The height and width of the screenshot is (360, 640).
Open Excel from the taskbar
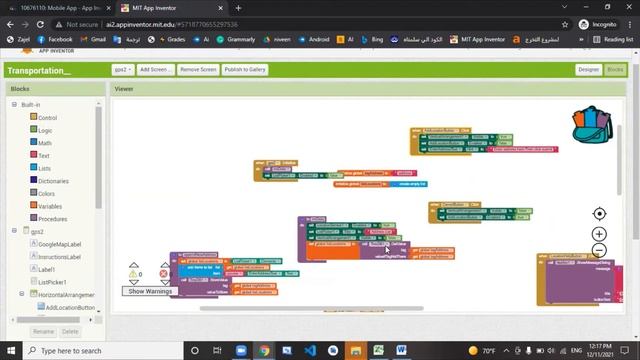point(379,351)
